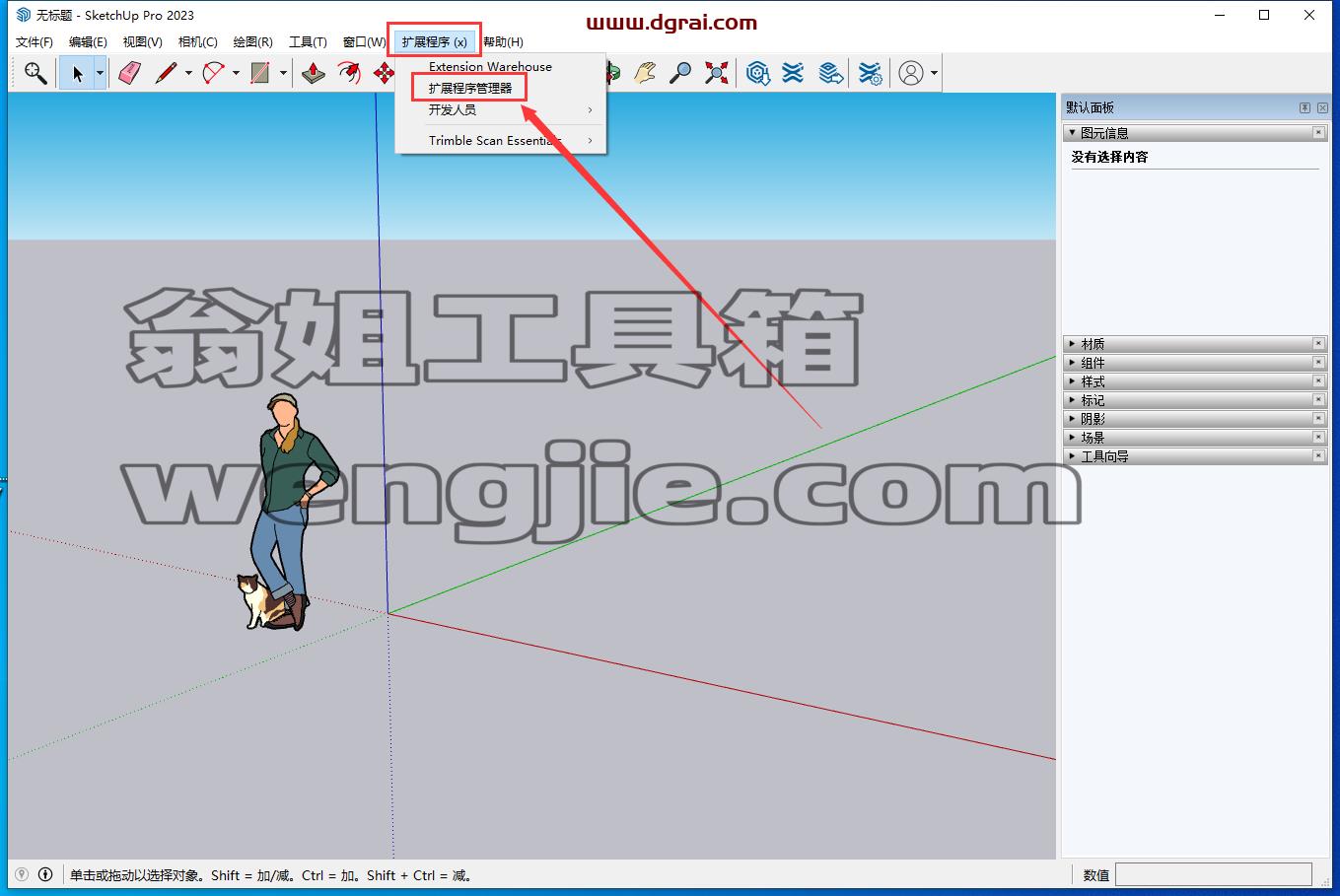Screen dimensions: 1340x896
Task: Select the red-arrows Move tool
Action: pyautogui.click(x=384, y=73)
